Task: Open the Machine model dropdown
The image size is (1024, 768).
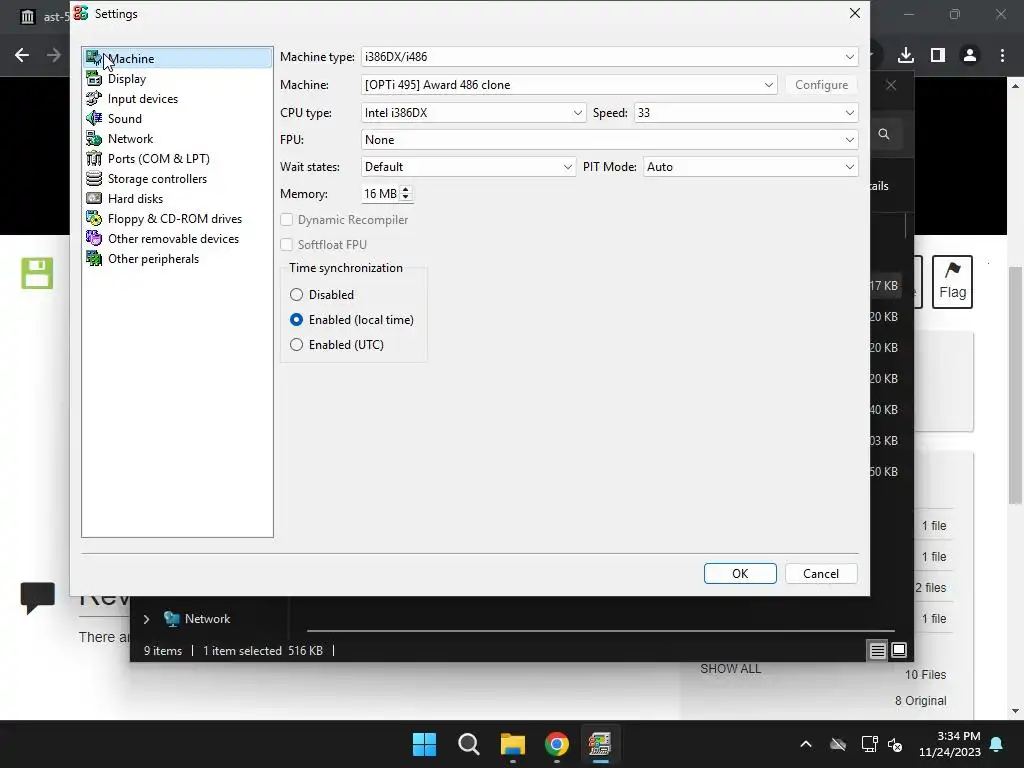Action: point(569,85)
